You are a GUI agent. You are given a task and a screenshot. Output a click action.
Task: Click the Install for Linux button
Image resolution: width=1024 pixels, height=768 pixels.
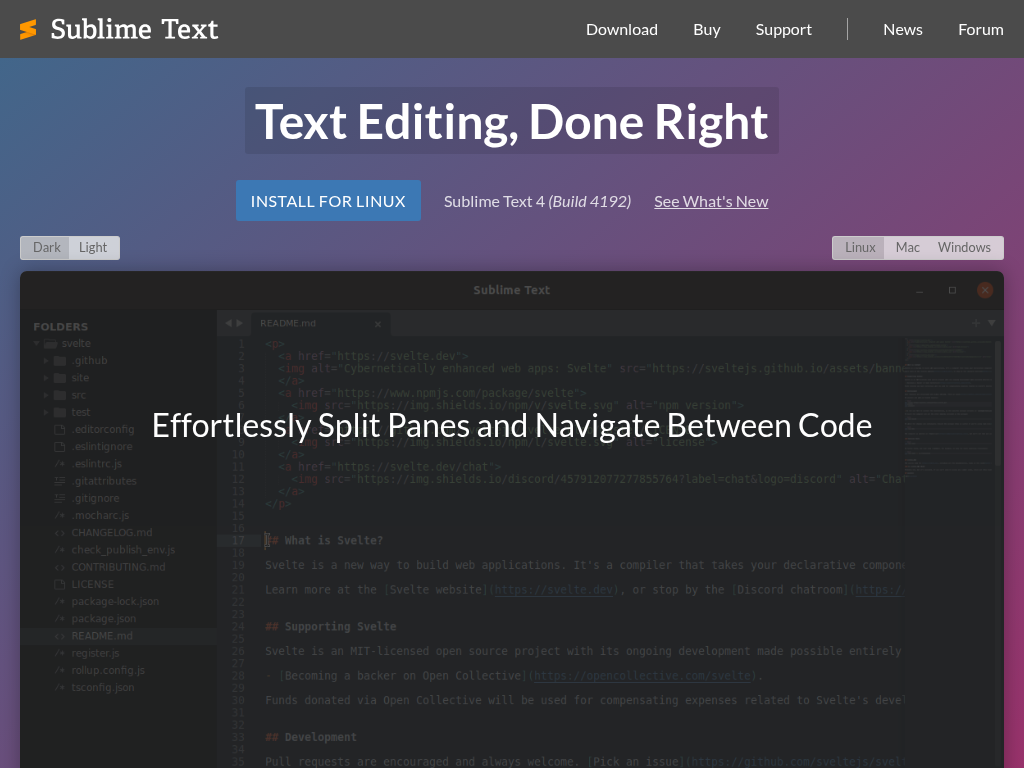point(328,200)
